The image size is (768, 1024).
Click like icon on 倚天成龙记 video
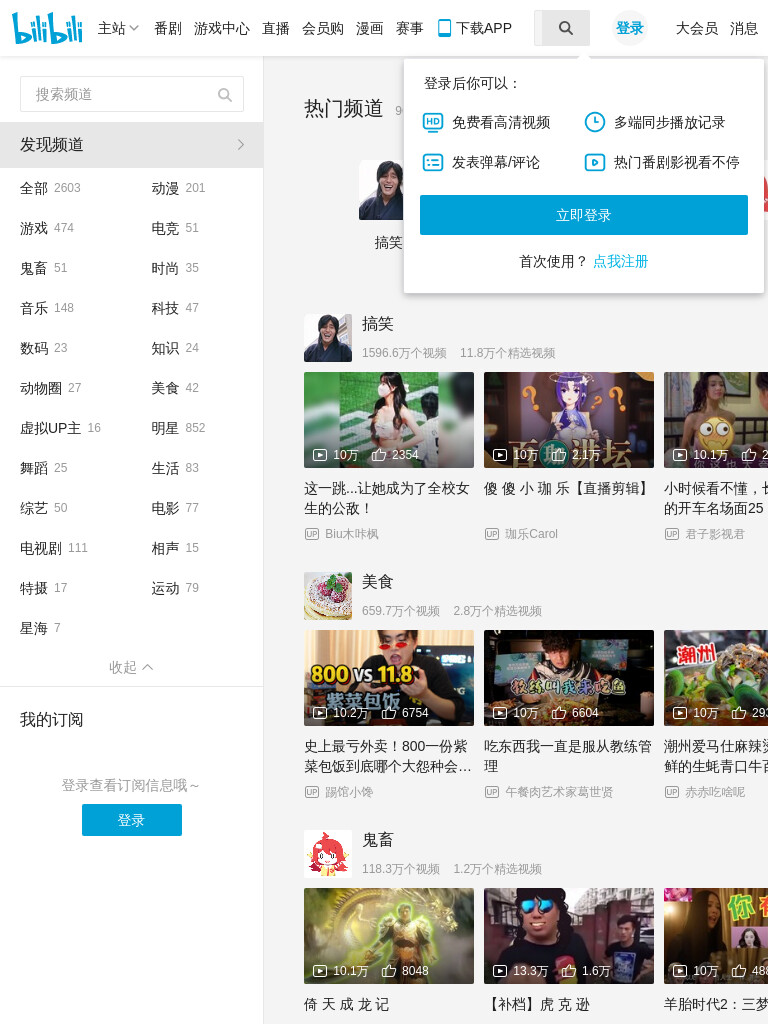coord(389,971)
